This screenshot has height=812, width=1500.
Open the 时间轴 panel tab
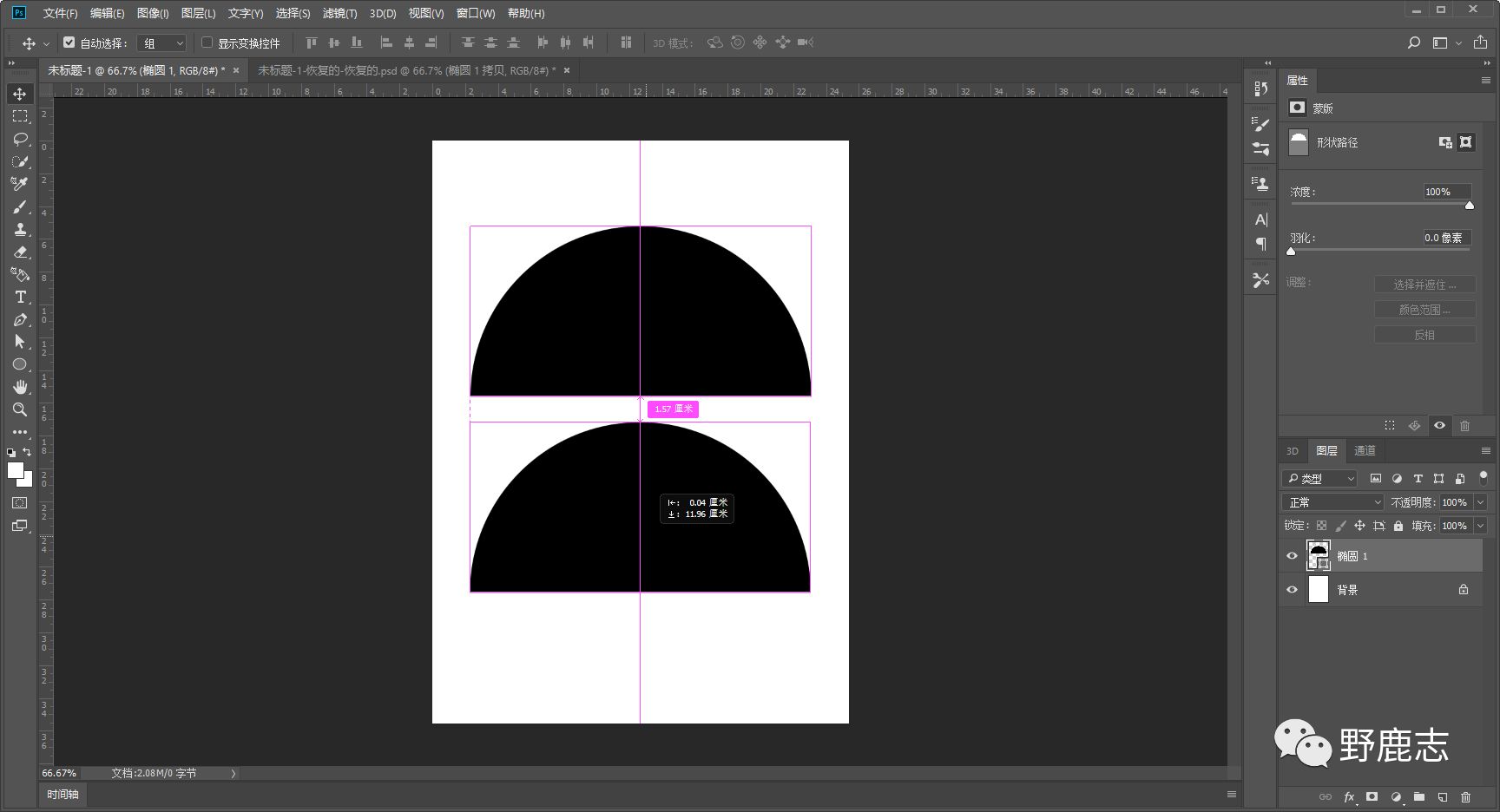[x=62, y=794]
